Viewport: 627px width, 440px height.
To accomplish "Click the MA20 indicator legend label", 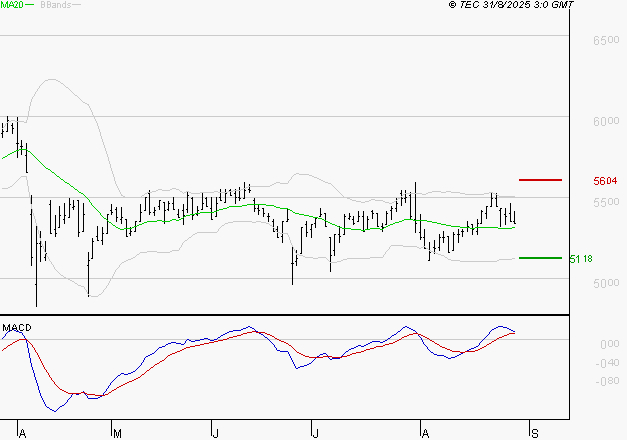I will [x=14, y=6].
